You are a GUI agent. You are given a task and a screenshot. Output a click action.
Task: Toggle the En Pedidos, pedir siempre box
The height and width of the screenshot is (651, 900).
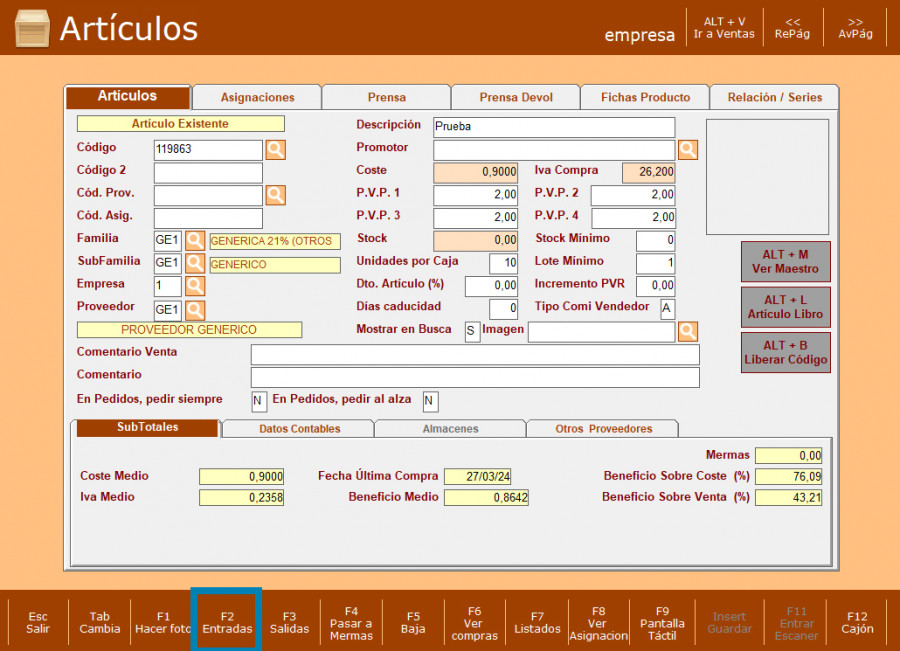coord(259,402)
